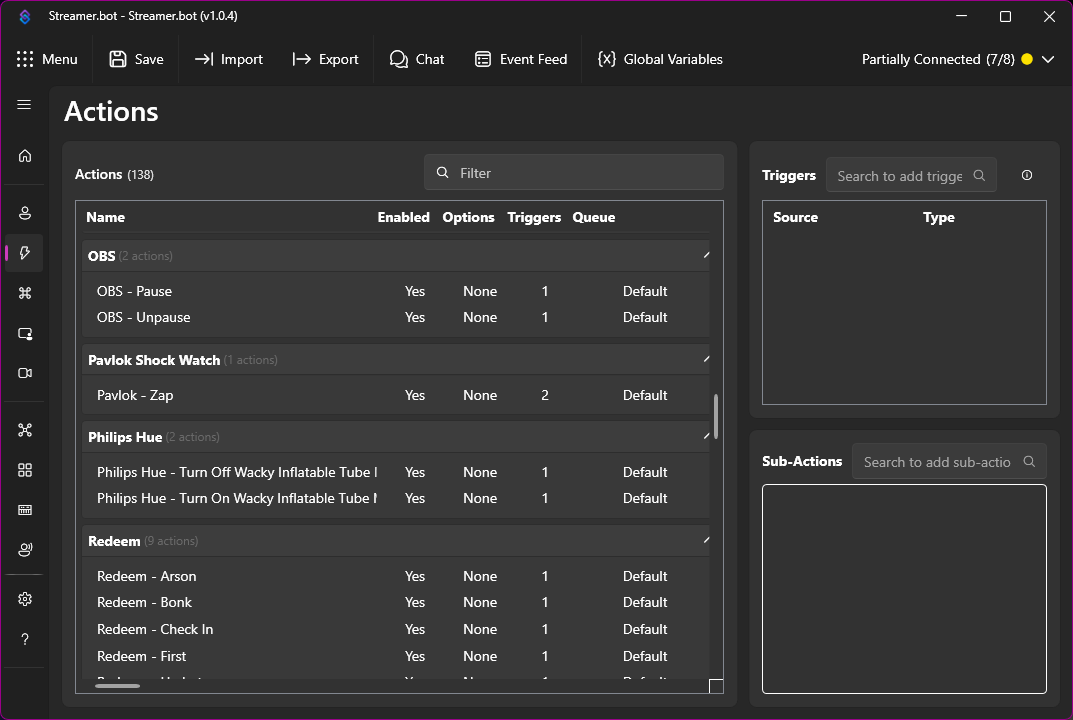Select the Pavlok - Zap action
Screen dimensions: 1073x720
396,395
